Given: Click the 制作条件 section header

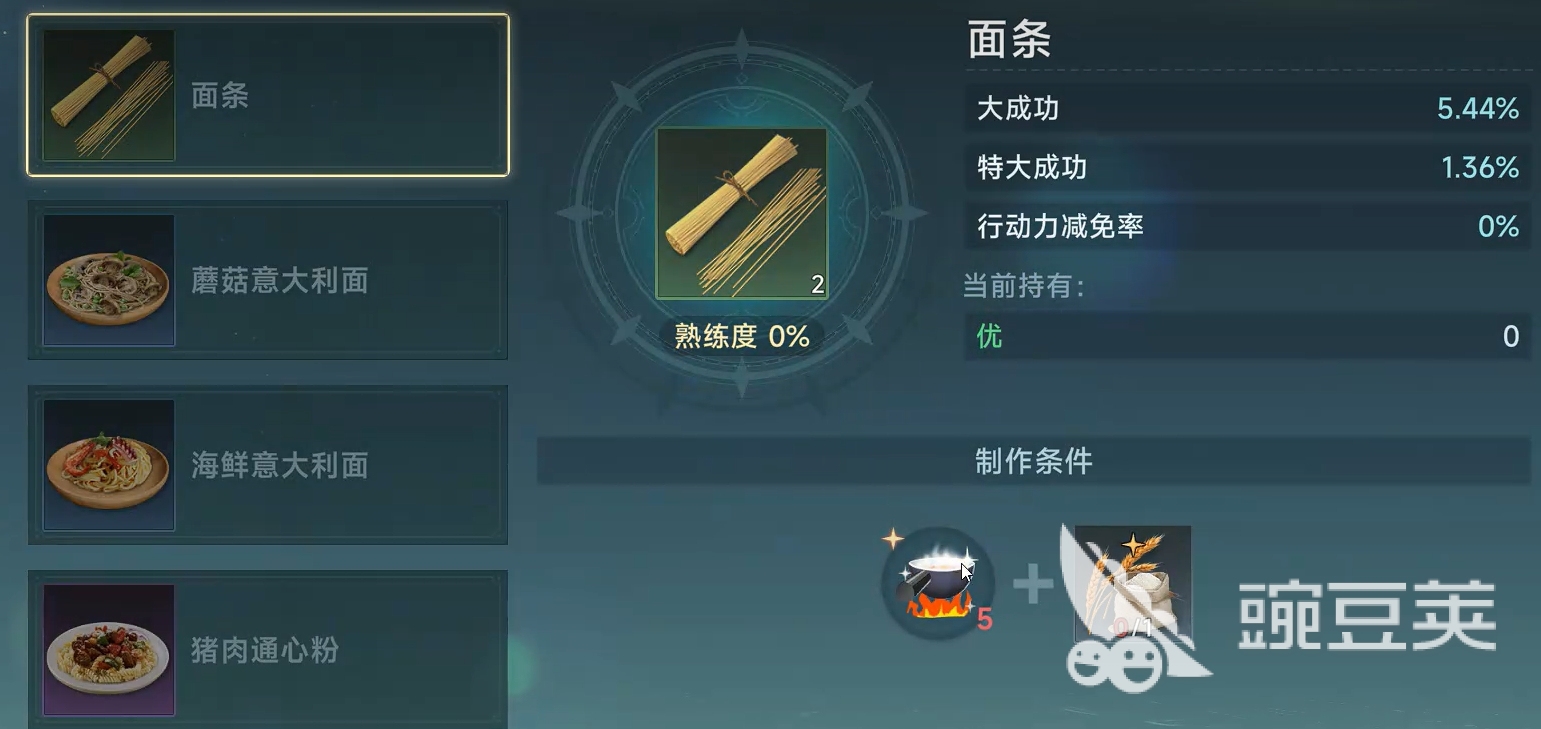Looking at the screenshot, I should (x=1034, y=461).
